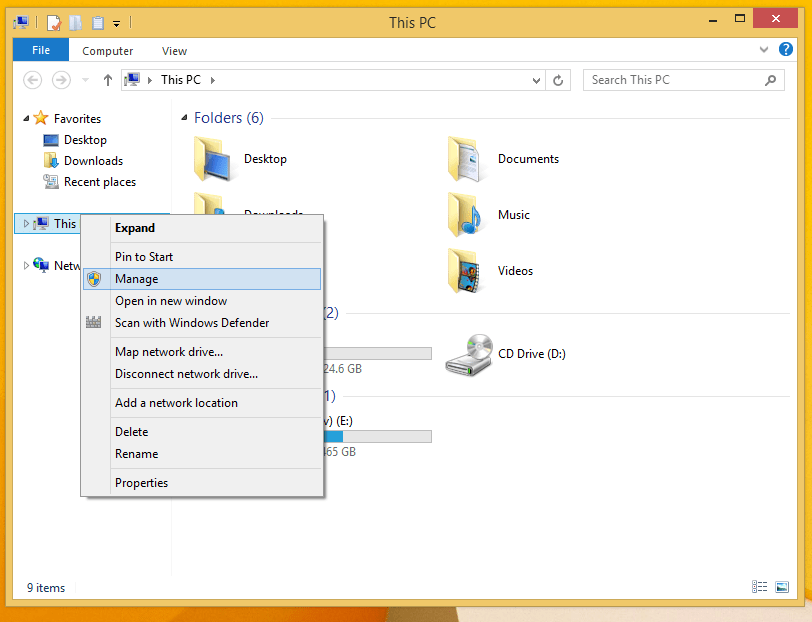
Task: Open Customize Quick Access Toolbar dropdown
Action: point(117,24)
